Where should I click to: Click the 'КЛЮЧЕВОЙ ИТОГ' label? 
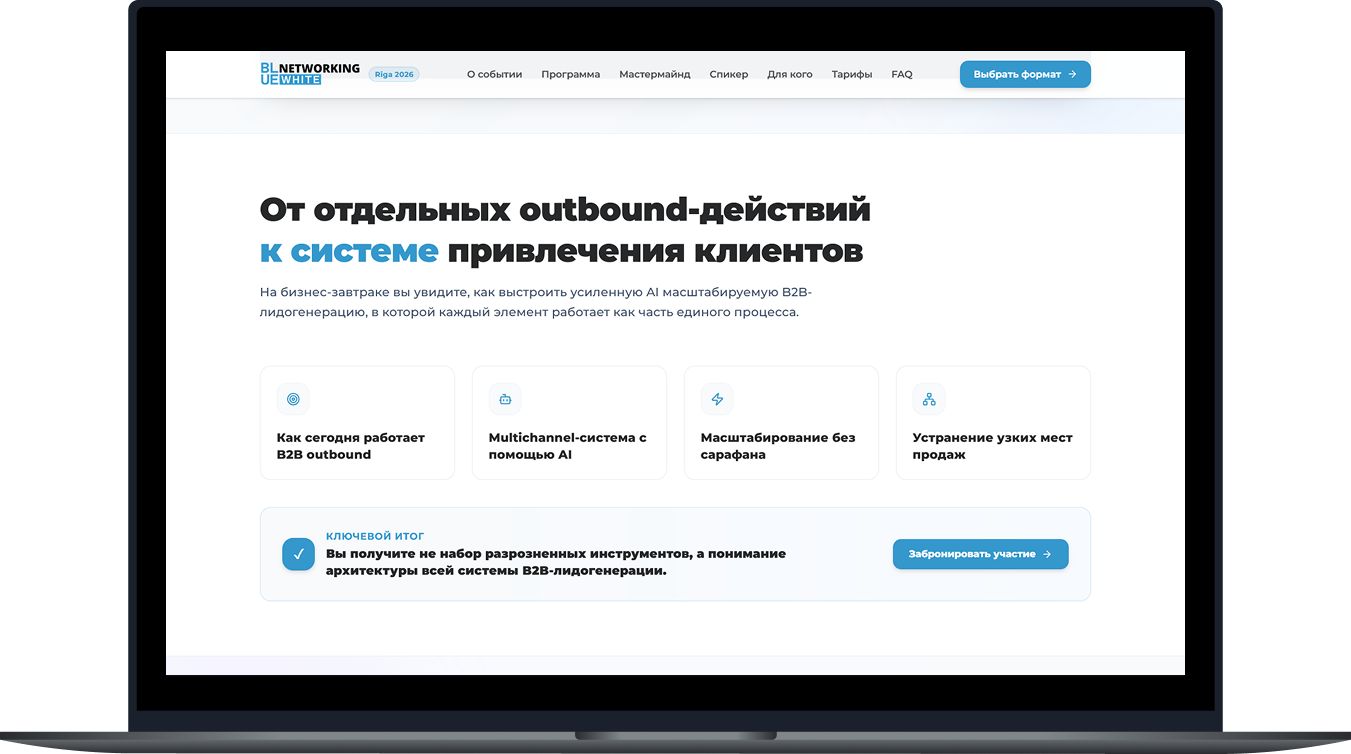pos(375,537)
